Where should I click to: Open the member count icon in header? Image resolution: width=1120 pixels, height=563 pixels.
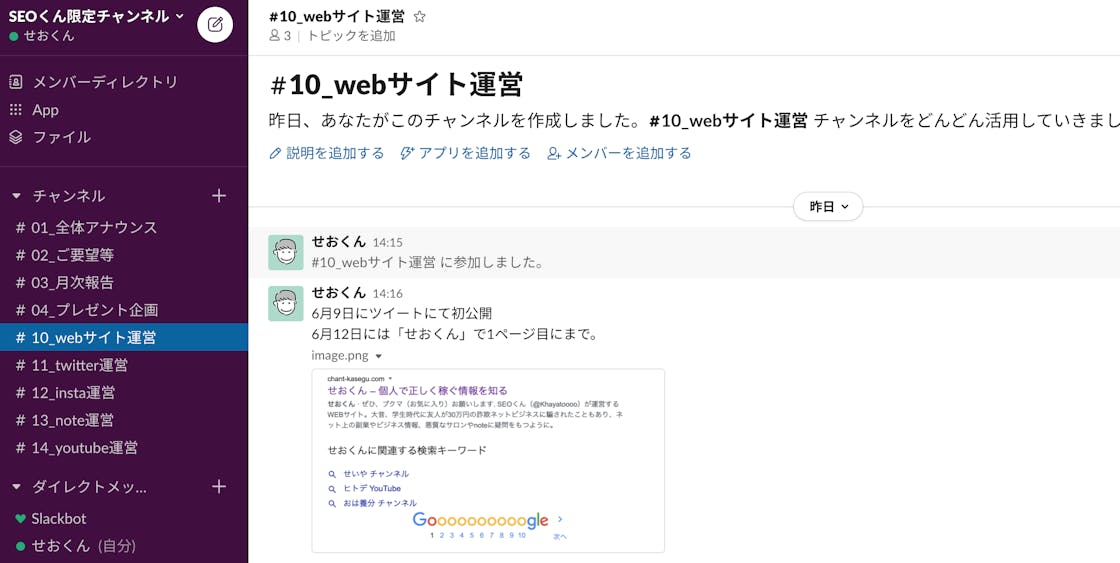(280, 36)
